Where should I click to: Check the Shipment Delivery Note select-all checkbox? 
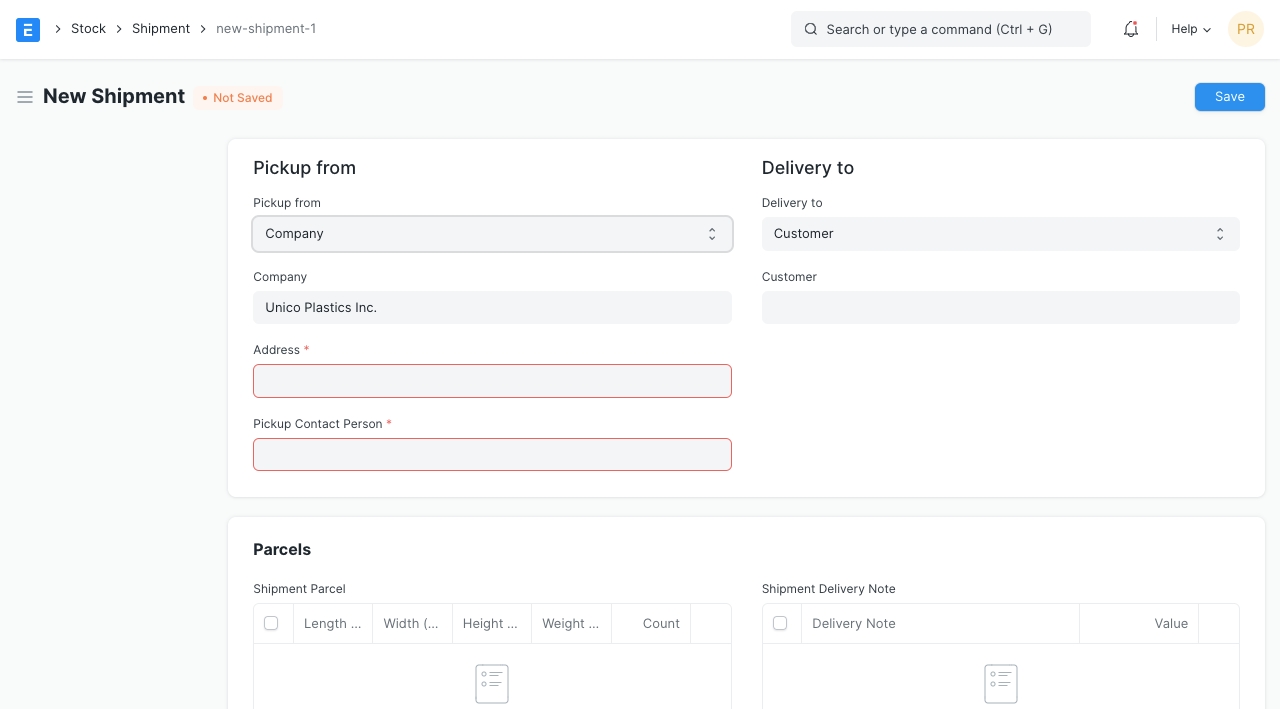coord(780,623)
